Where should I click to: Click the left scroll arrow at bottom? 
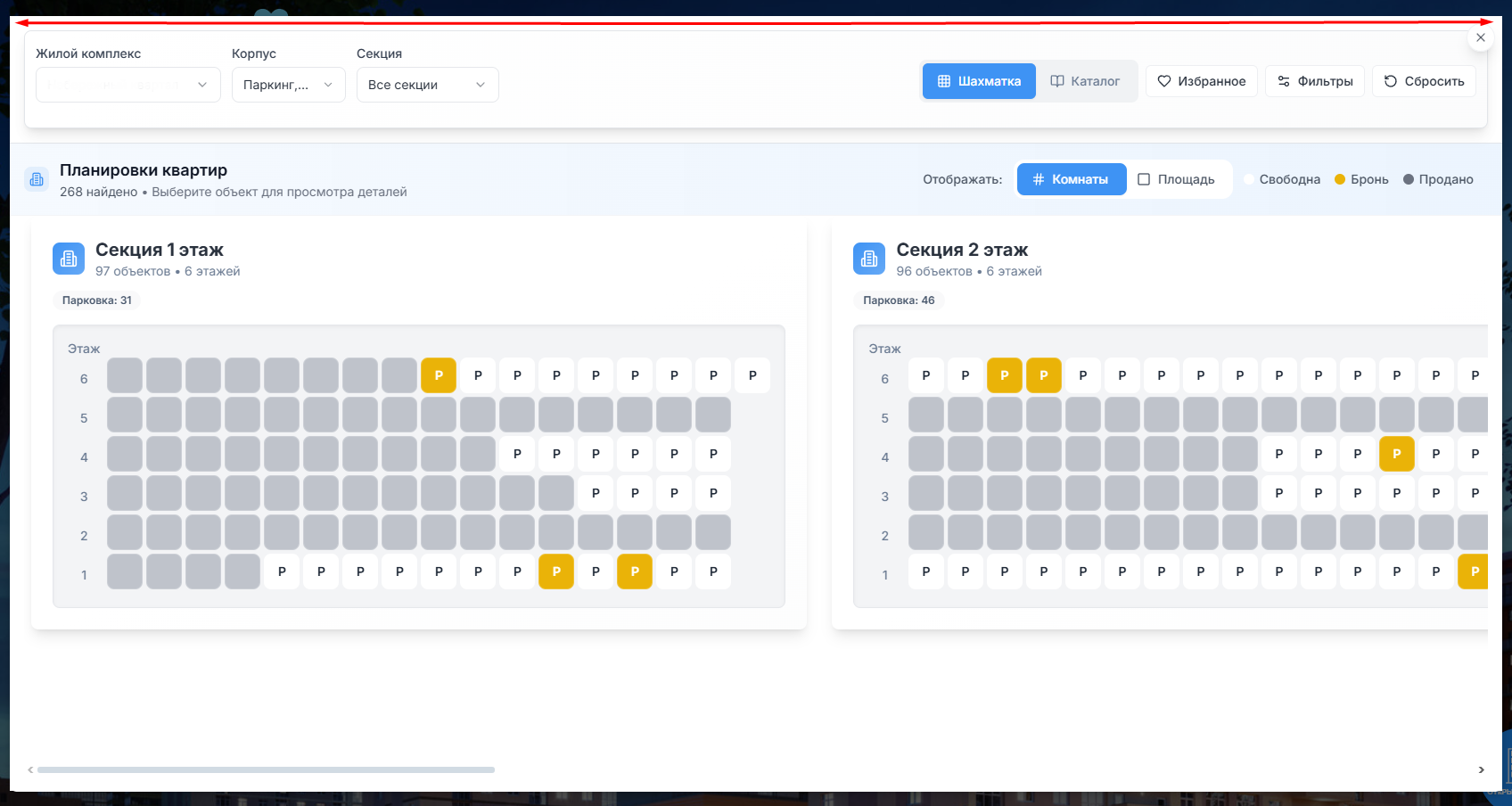30,769
